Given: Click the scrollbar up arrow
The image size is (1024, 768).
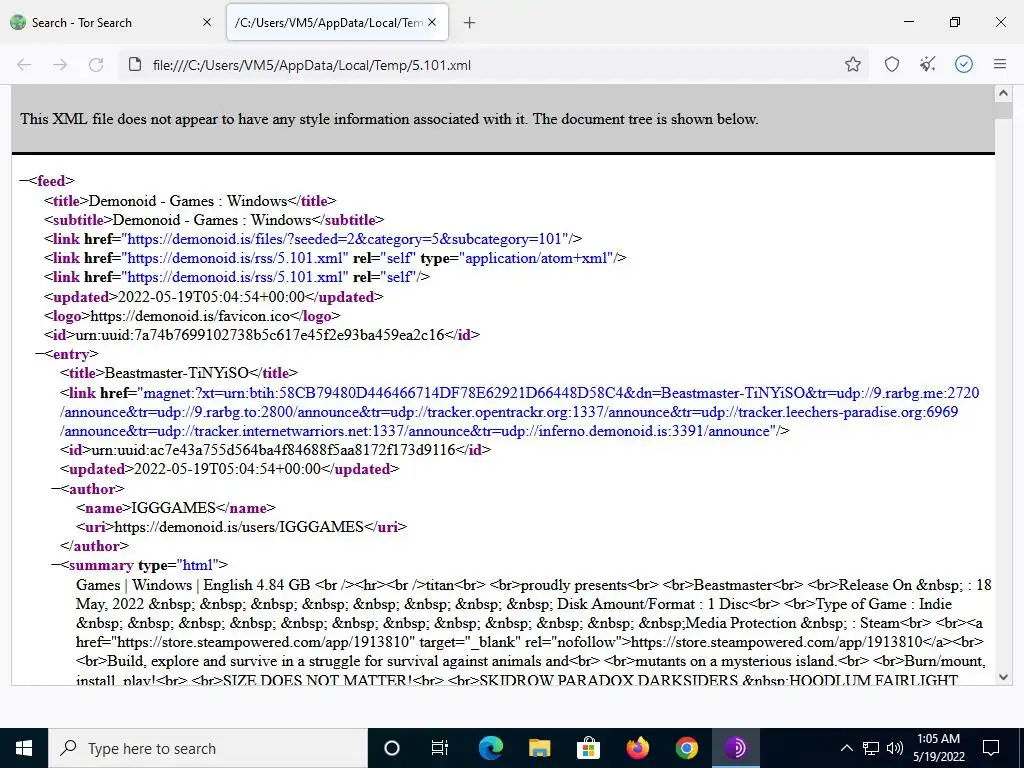Looking at the screenshot, I should (x=1003, y=93).
